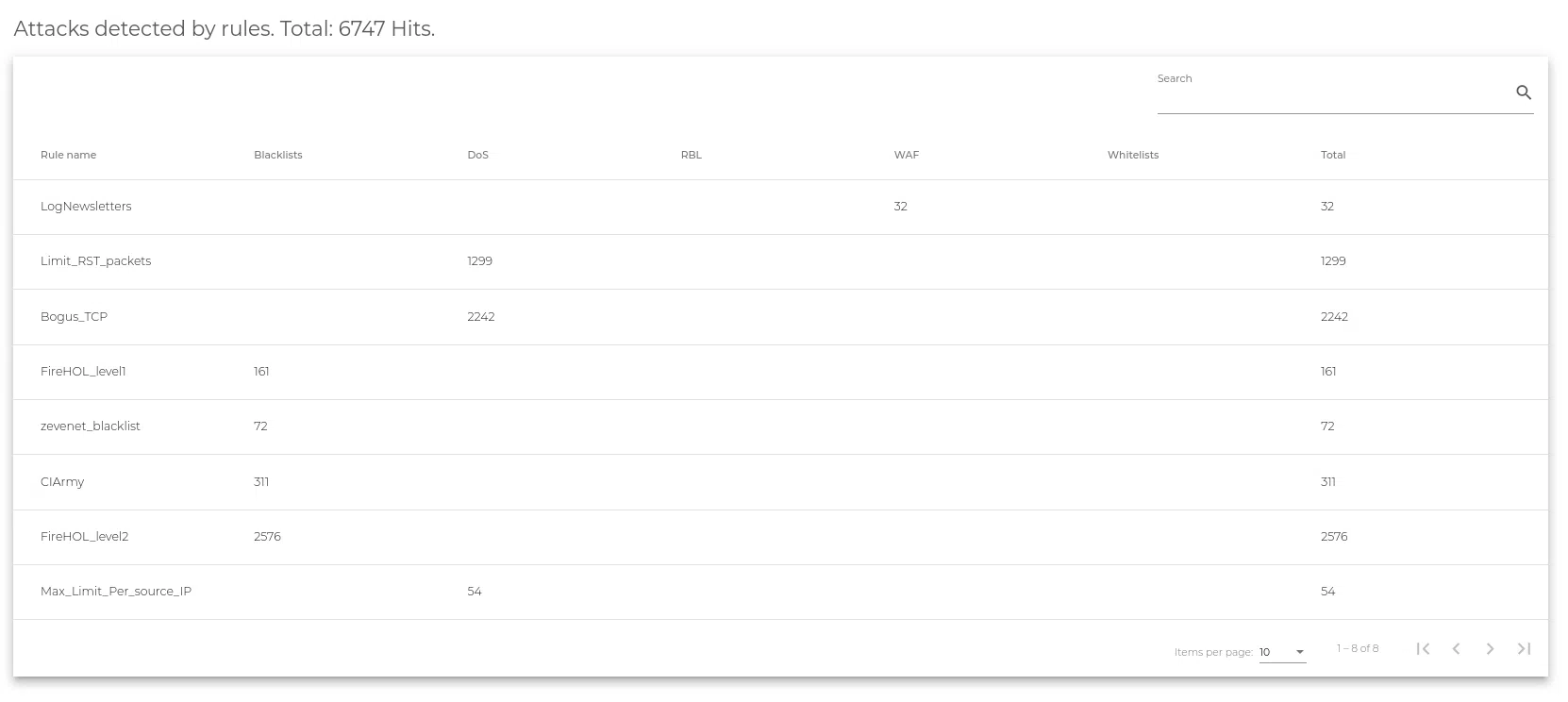This screenshot has width=1568, height=702.
Task: Select the Limit_RST_packets rule row
Action: [x=95, y=261]
